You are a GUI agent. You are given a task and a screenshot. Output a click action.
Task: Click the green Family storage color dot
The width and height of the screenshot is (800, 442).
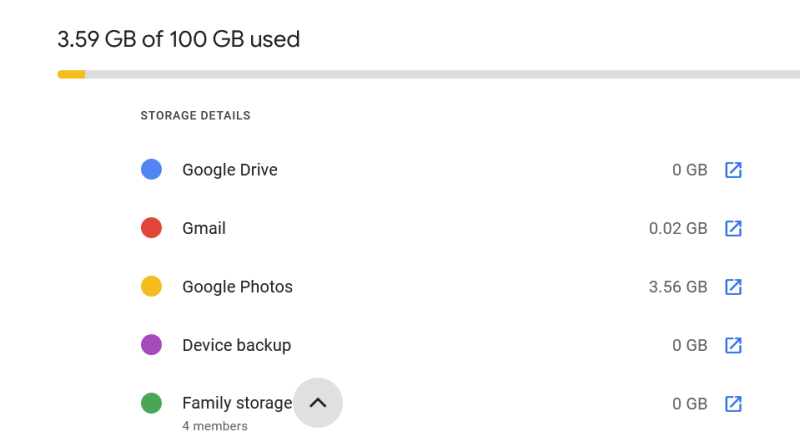[151, 404]
